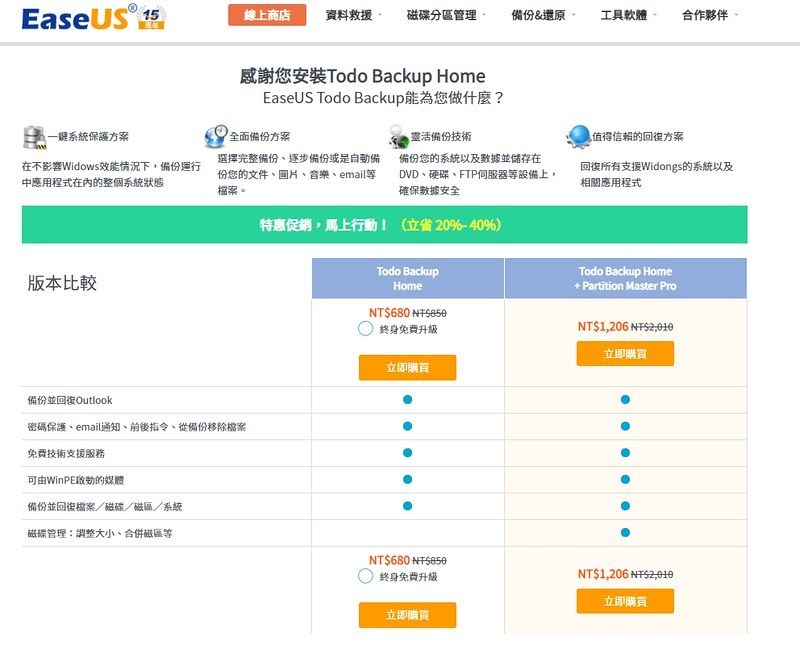Select upper 終身免費升級 radio option
The image size is (800, 645).
point(365,329)
